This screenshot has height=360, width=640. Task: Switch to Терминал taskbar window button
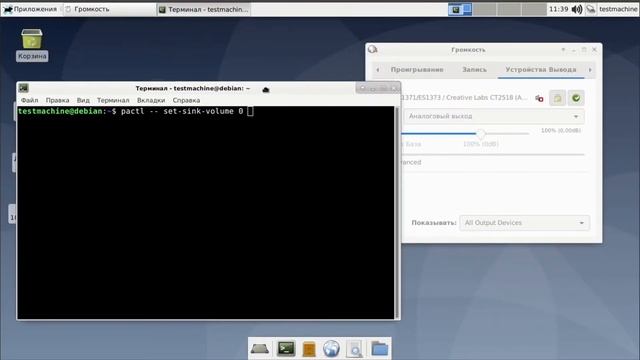click(x=204, y=9)
